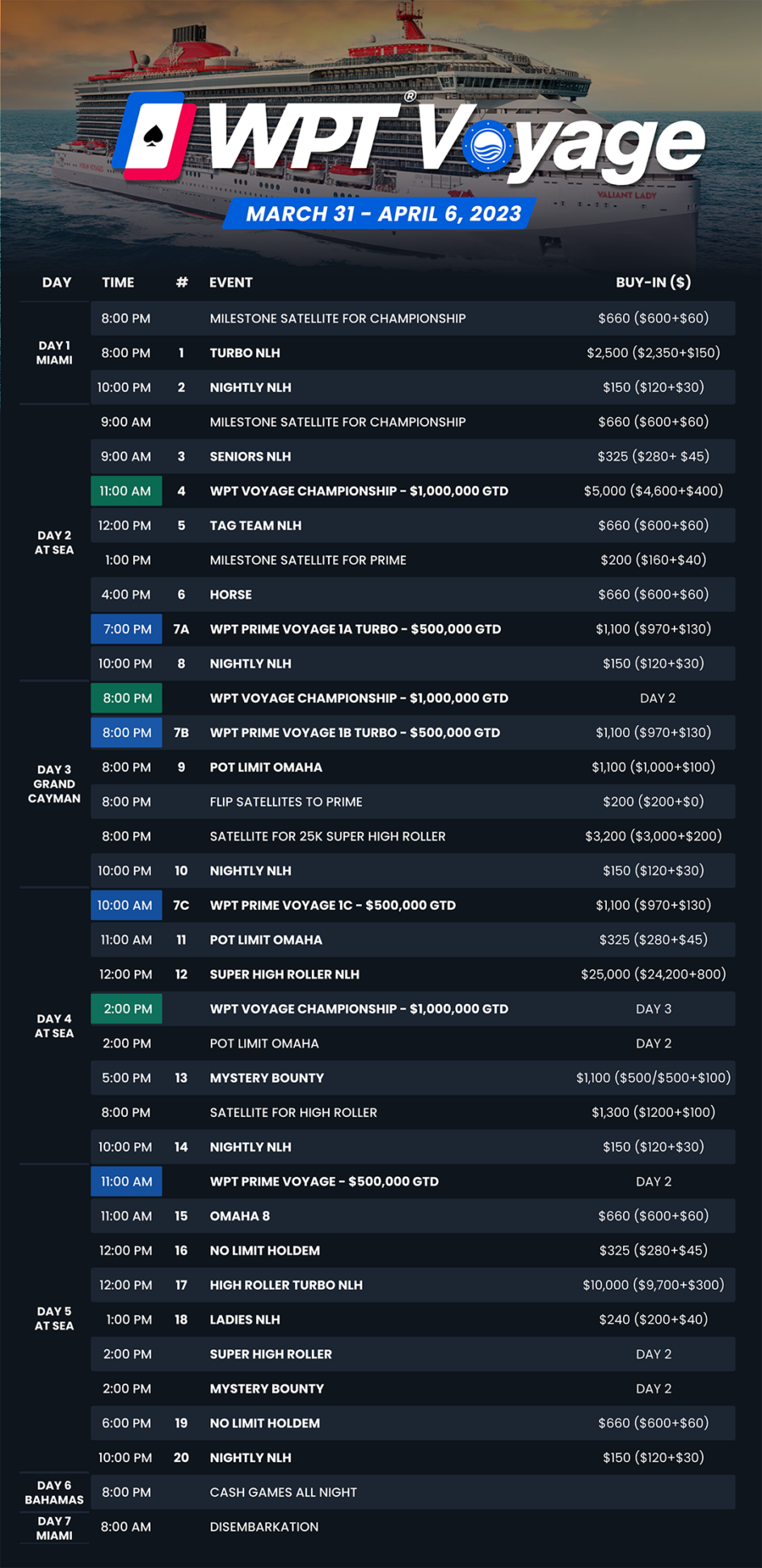Click the blue 10:00 AM time badge
The height and width of the screenshot is (1568, 762).
coord(126,905)
